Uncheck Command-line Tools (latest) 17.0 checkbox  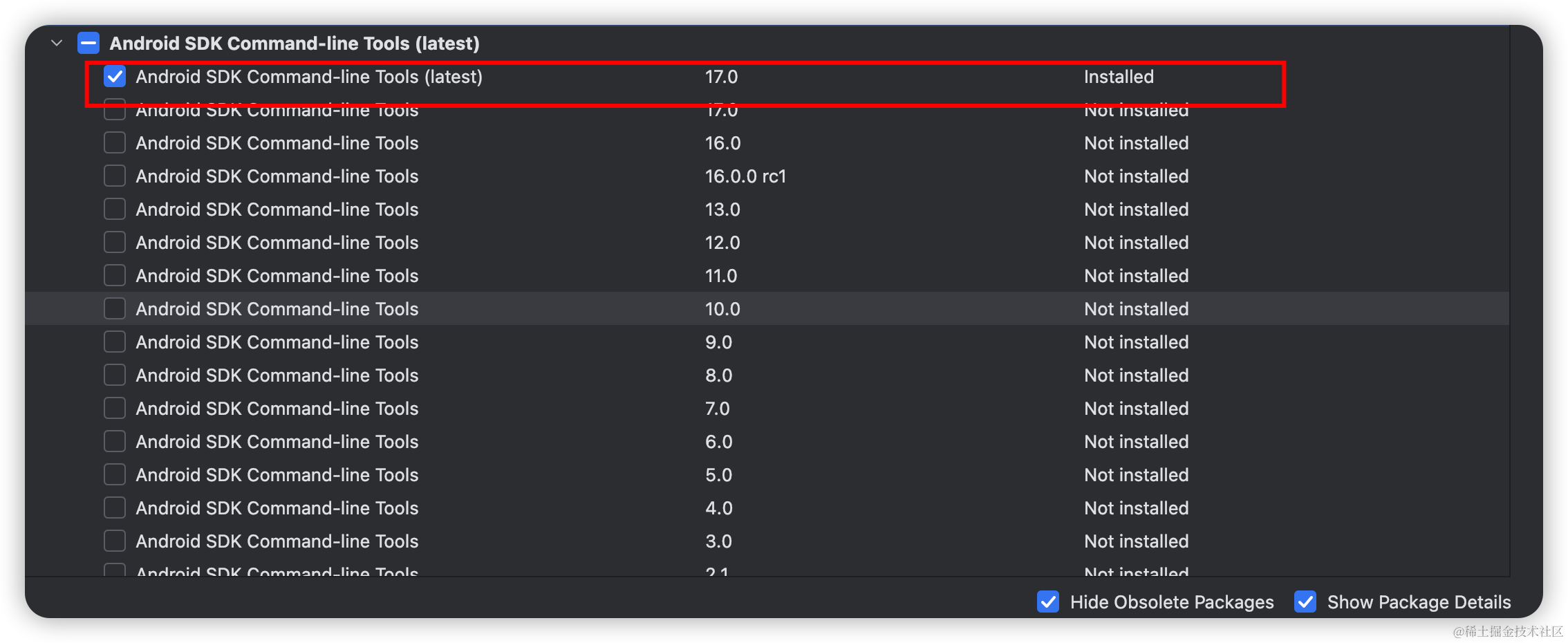(115, 77)
